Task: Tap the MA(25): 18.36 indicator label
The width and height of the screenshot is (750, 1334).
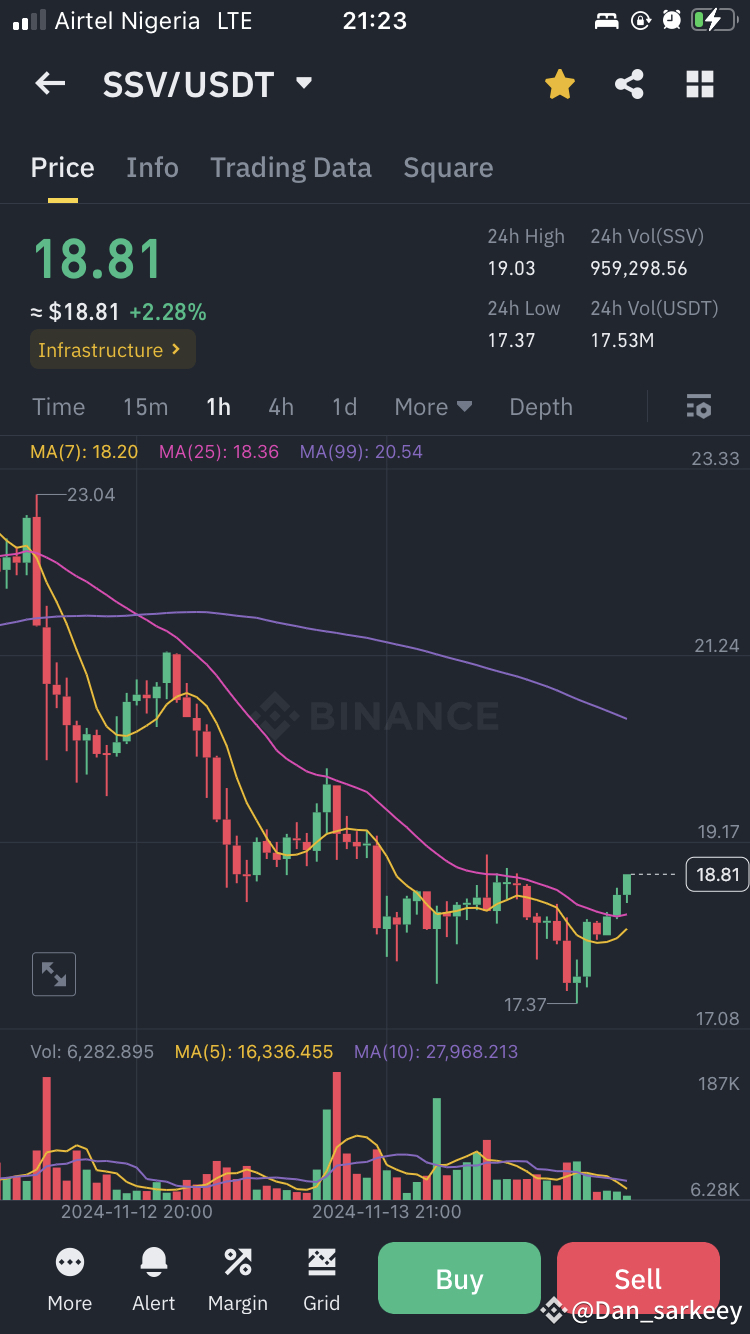Action: pos(219,452)
